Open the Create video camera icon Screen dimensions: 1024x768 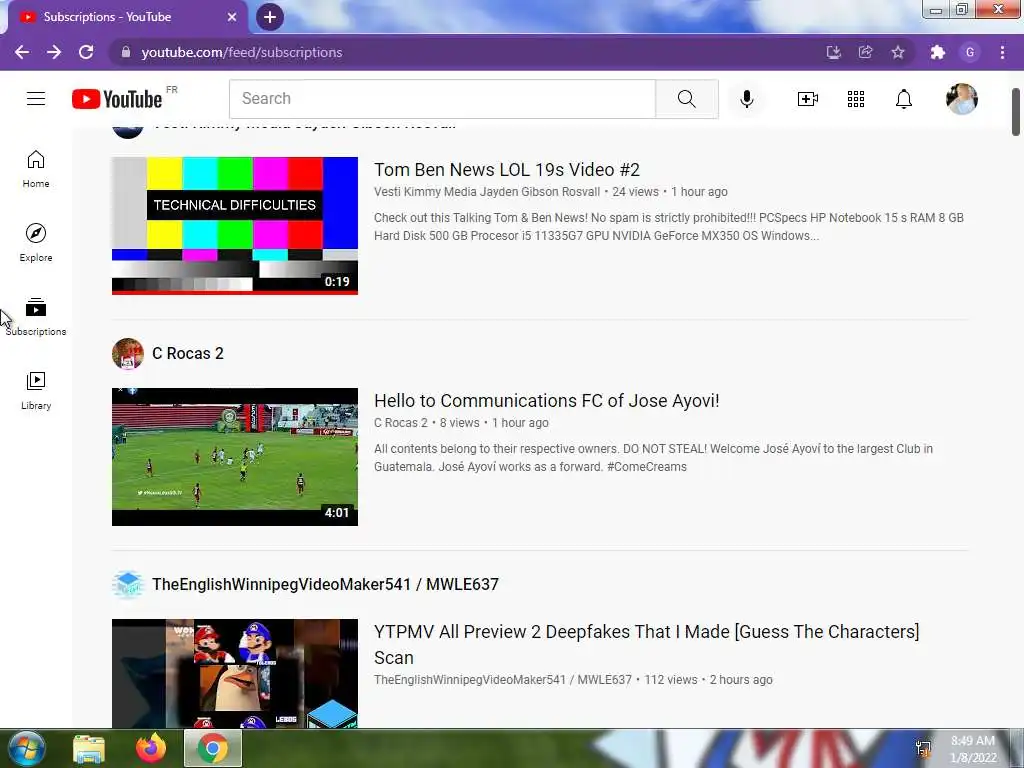click(x=808, y=99)
